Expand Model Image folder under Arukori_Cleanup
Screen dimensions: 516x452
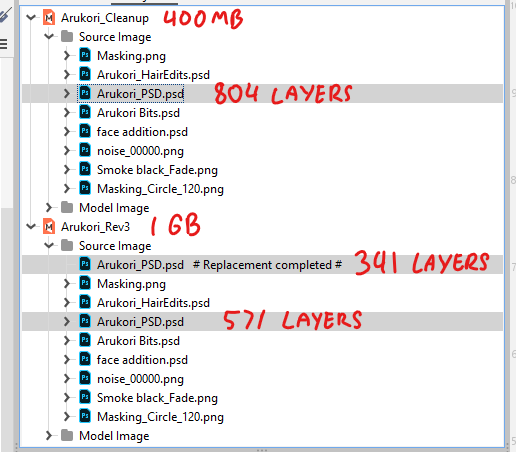tap(49, 207)
